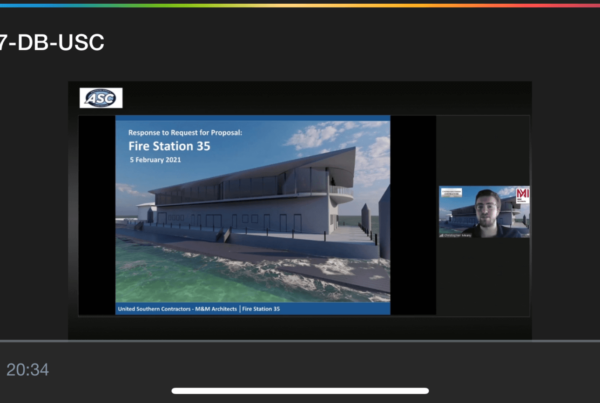Click the green water area of the slide
This screenshot has height=403, width=600.
click(180, 275)
